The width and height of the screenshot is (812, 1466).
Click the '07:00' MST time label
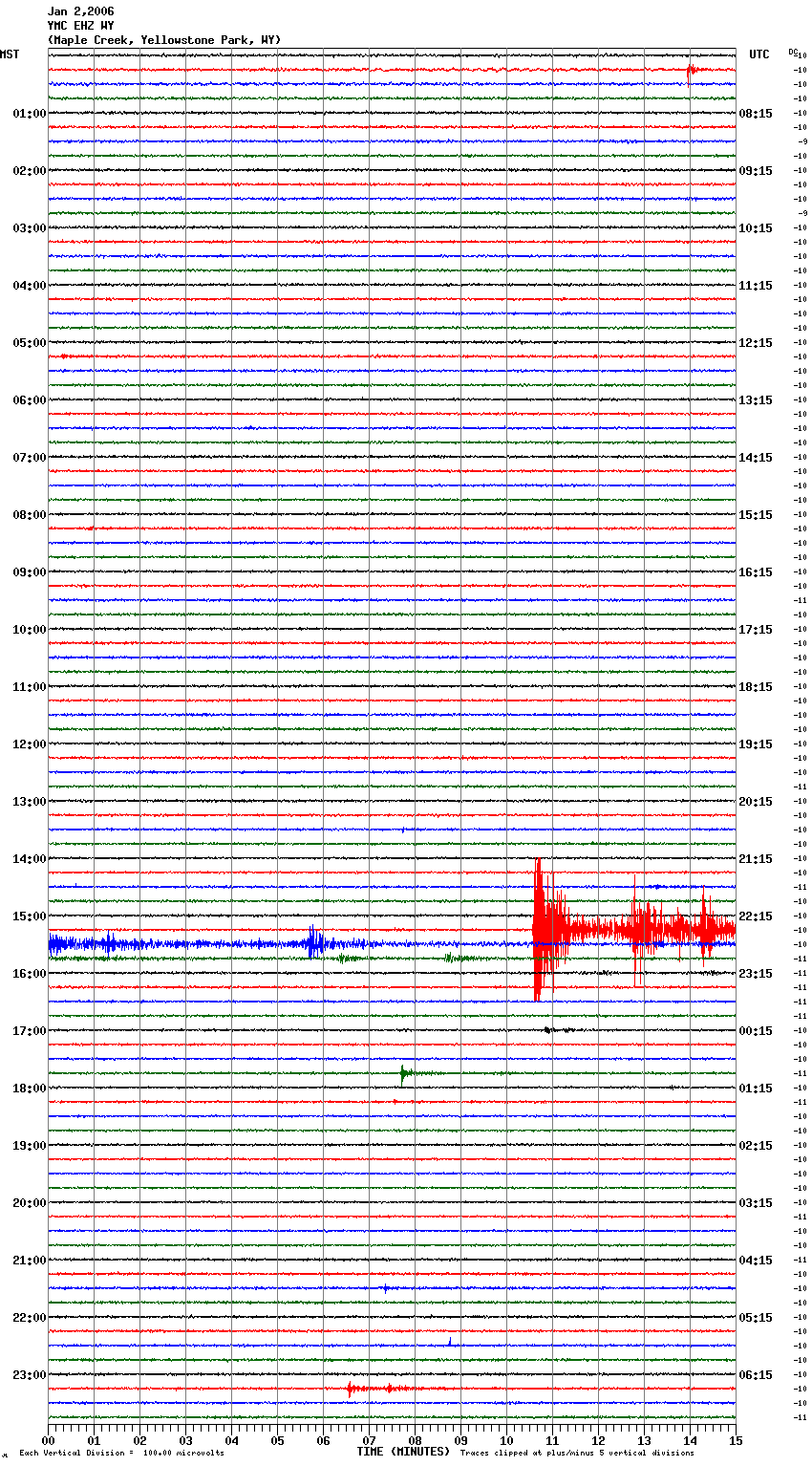click(30, 458)
